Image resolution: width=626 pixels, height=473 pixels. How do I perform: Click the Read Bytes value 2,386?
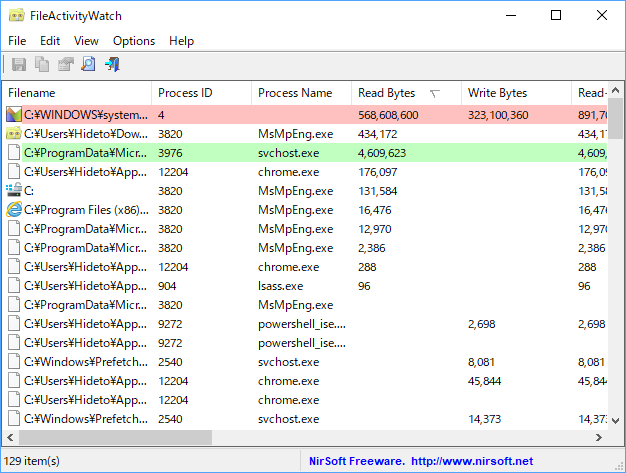tap(372, 248)
